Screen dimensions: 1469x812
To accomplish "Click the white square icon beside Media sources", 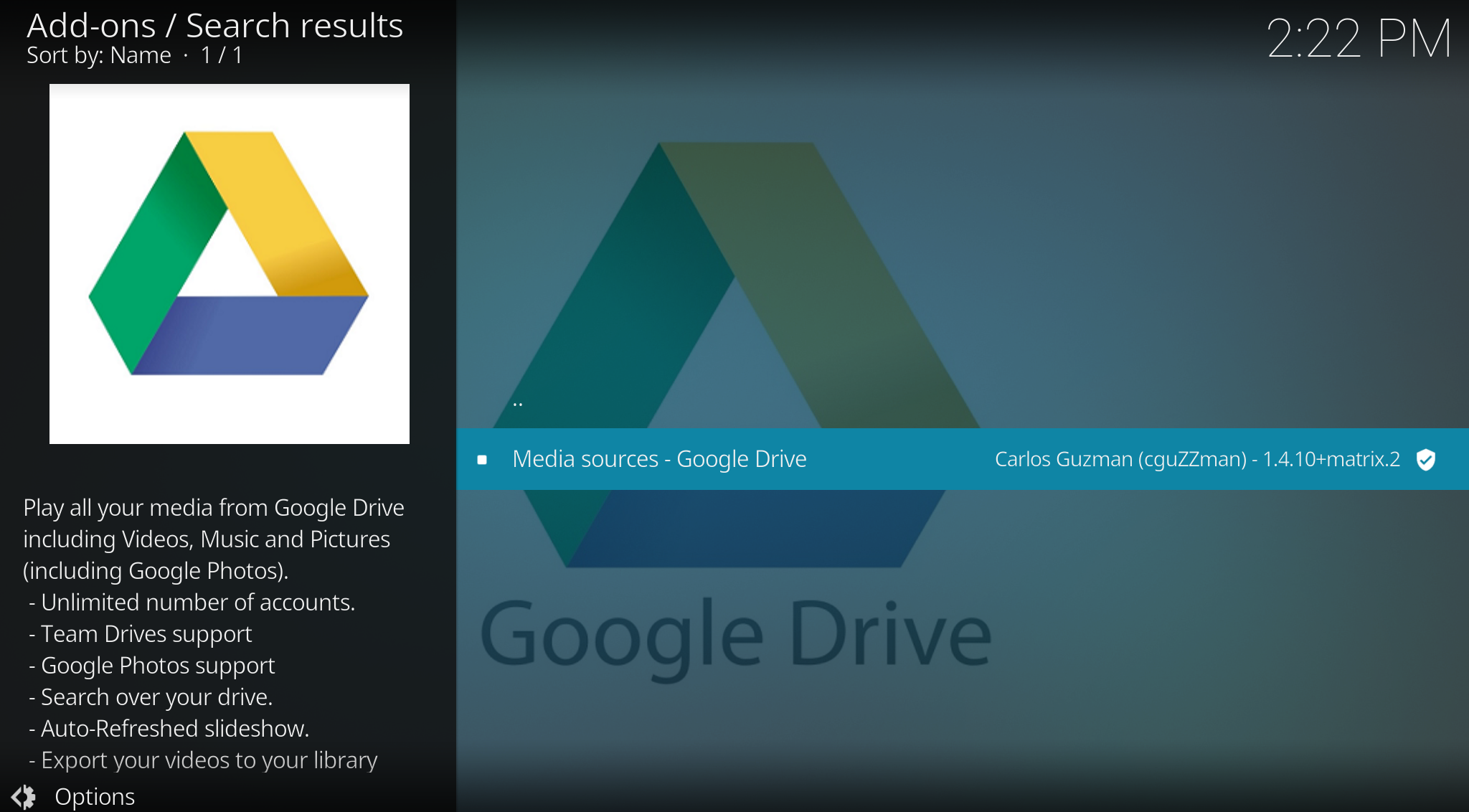I will (x=482, y=460).
